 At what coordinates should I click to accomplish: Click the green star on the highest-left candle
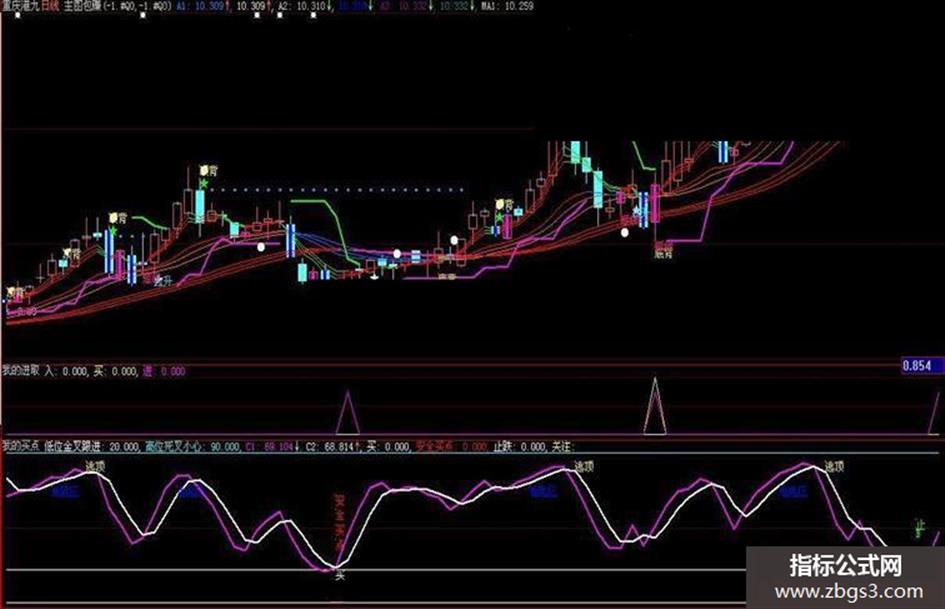point(204,183)
